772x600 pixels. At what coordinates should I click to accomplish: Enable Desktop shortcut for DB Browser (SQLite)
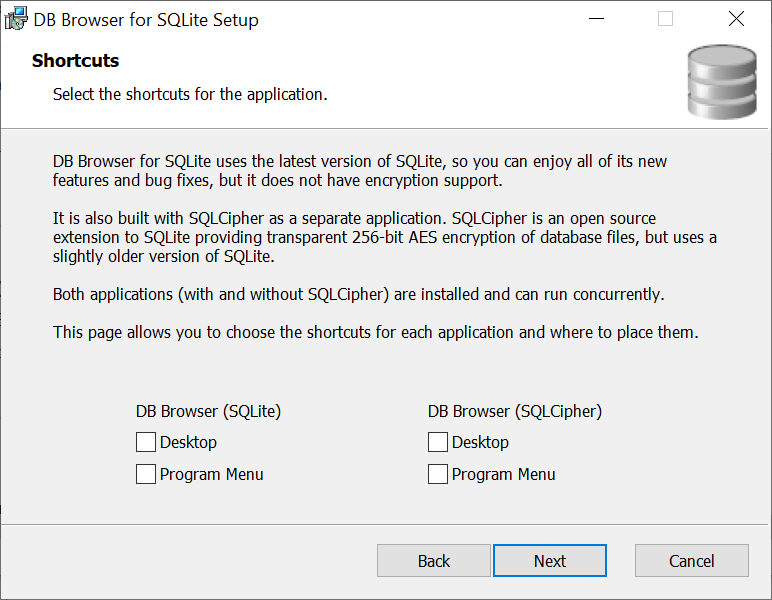click(146, 442)
